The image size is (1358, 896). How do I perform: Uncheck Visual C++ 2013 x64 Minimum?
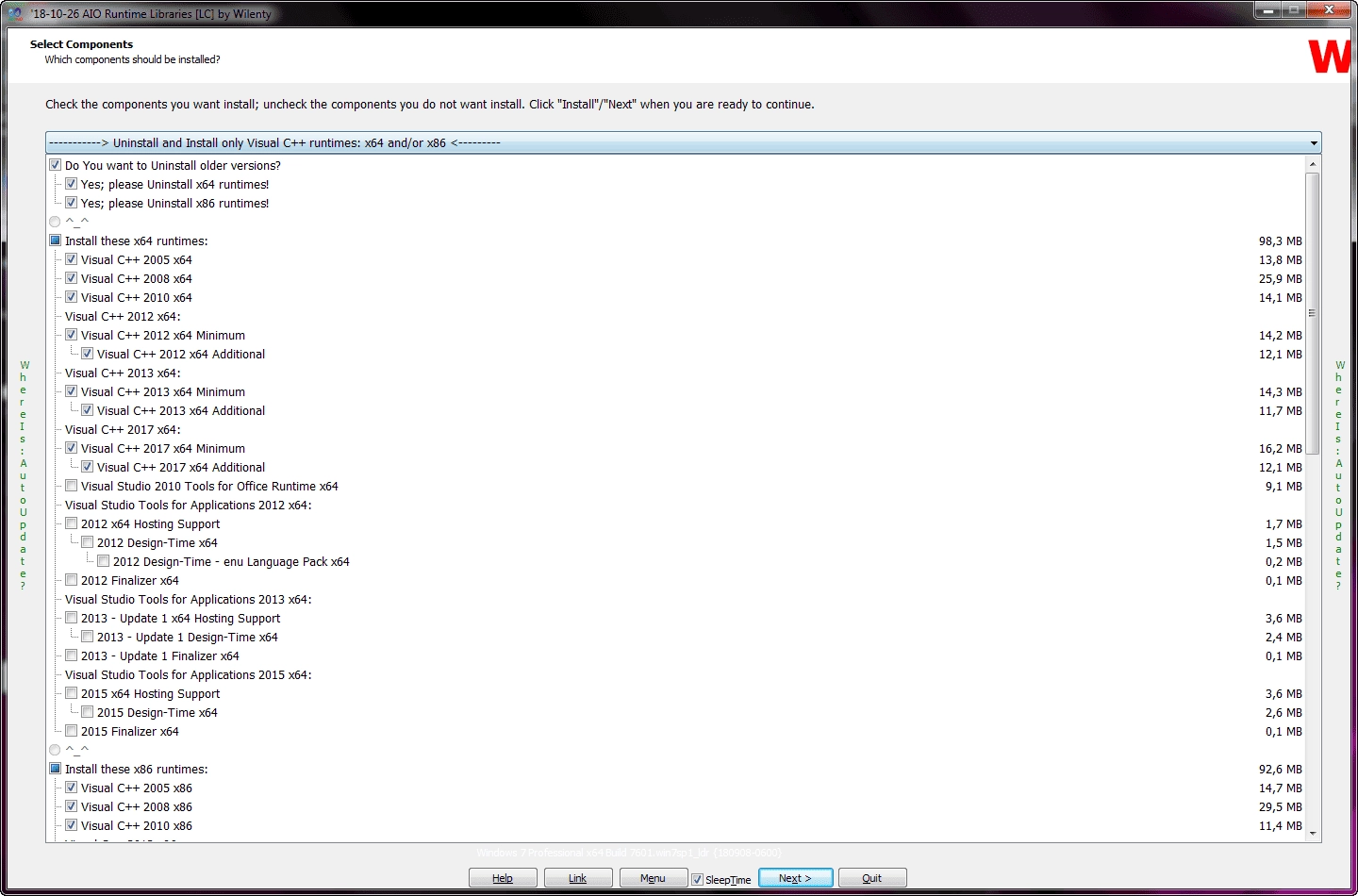(71, 391)
